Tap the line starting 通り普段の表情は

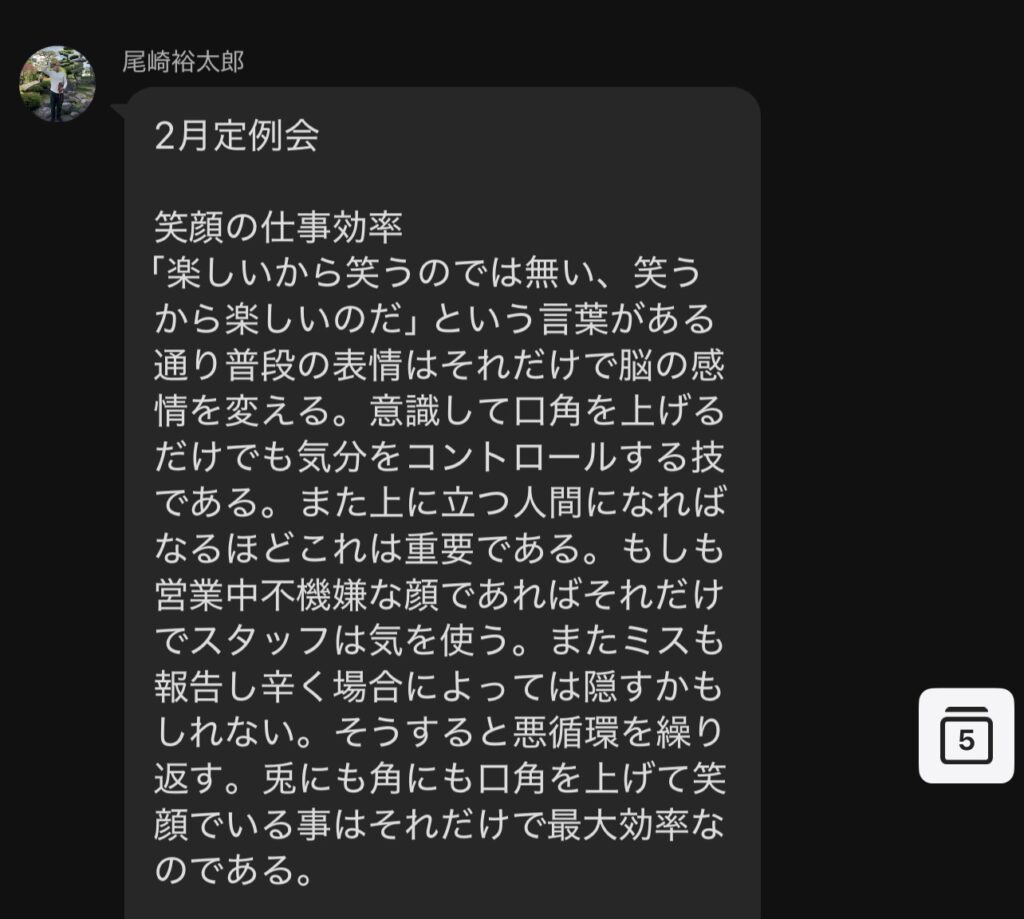tap(440, 364)
